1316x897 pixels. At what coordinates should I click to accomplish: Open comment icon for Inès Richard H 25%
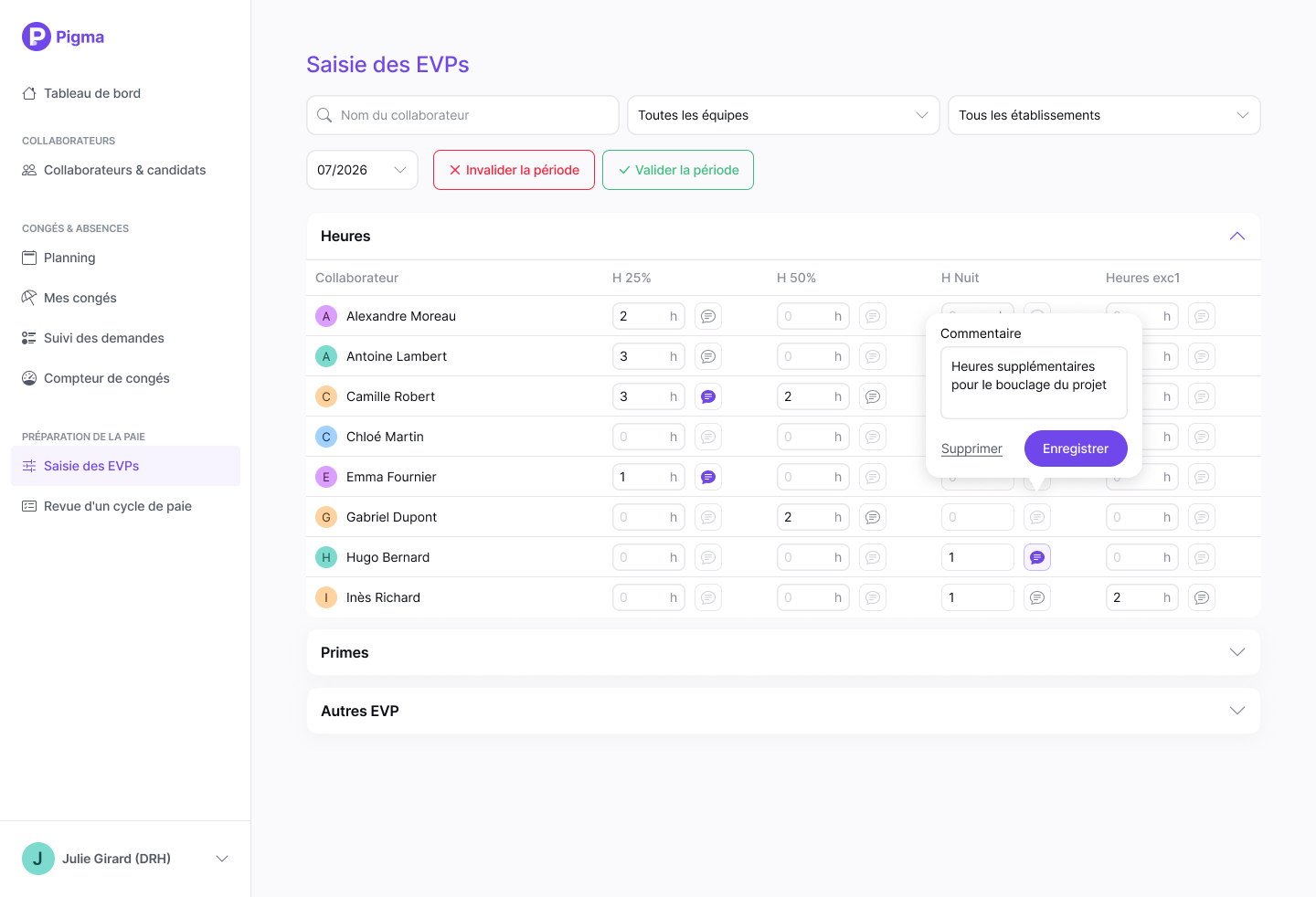pos(708,597)
